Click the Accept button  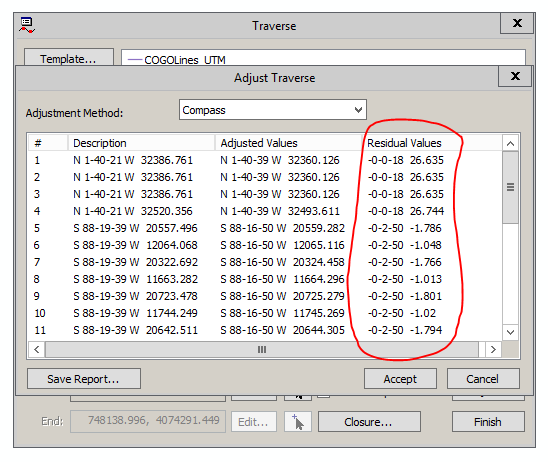coord(400,378)
